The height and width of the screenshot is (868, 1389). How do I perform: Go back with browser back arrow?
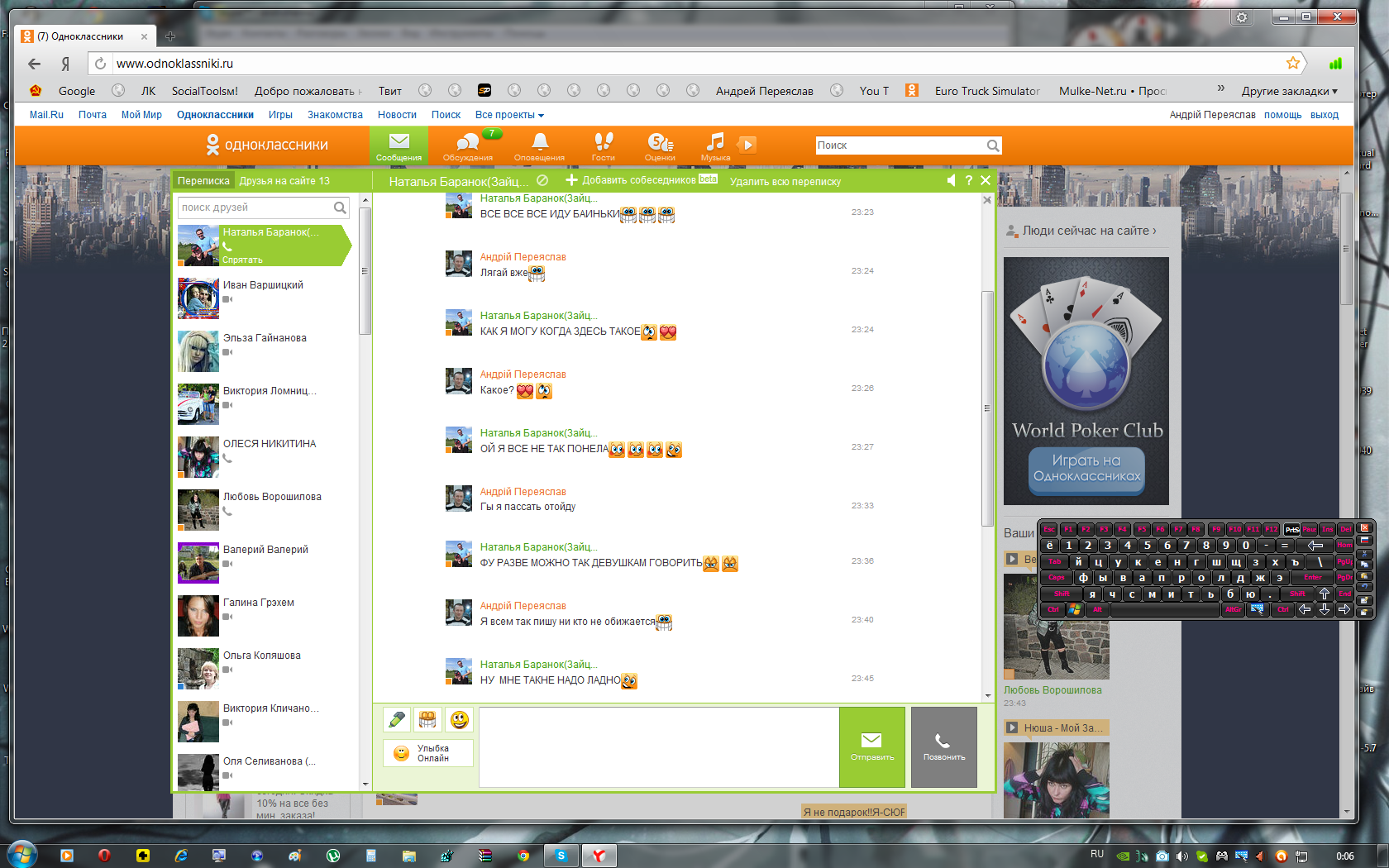34,64
